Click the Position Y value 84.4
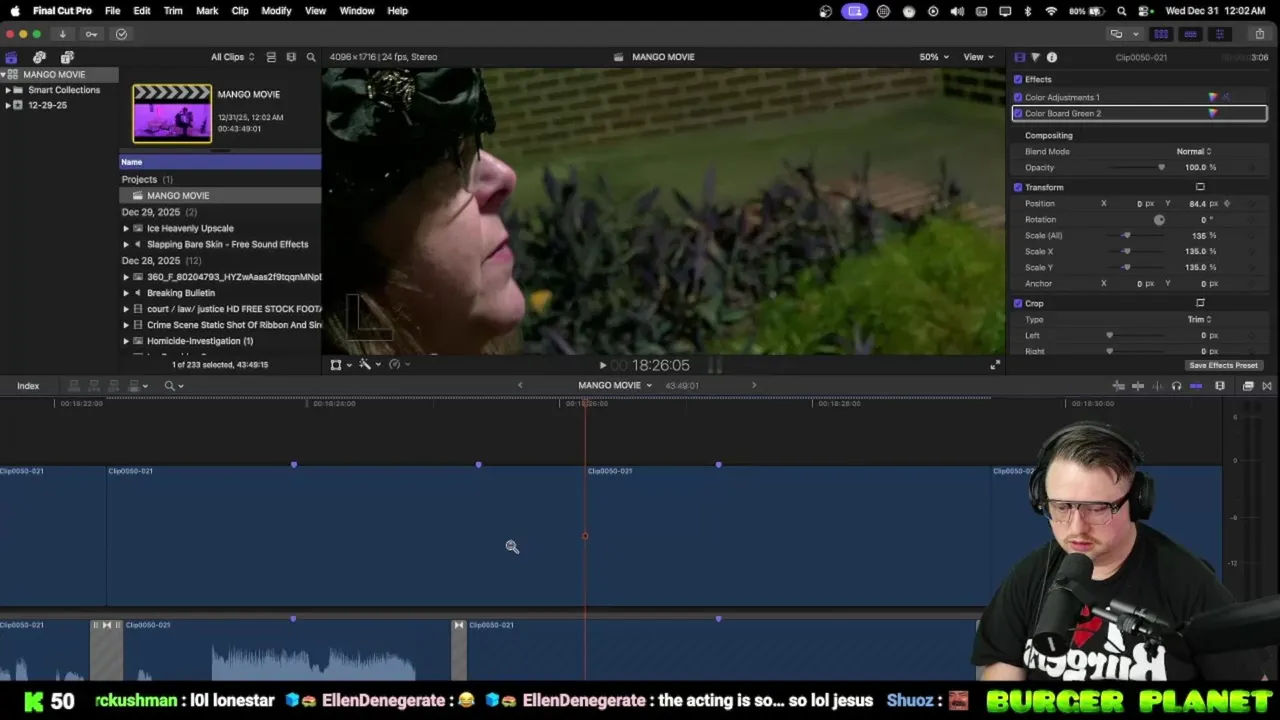The height and width of the screenshot is (720, 1280). click(1196, 203)
